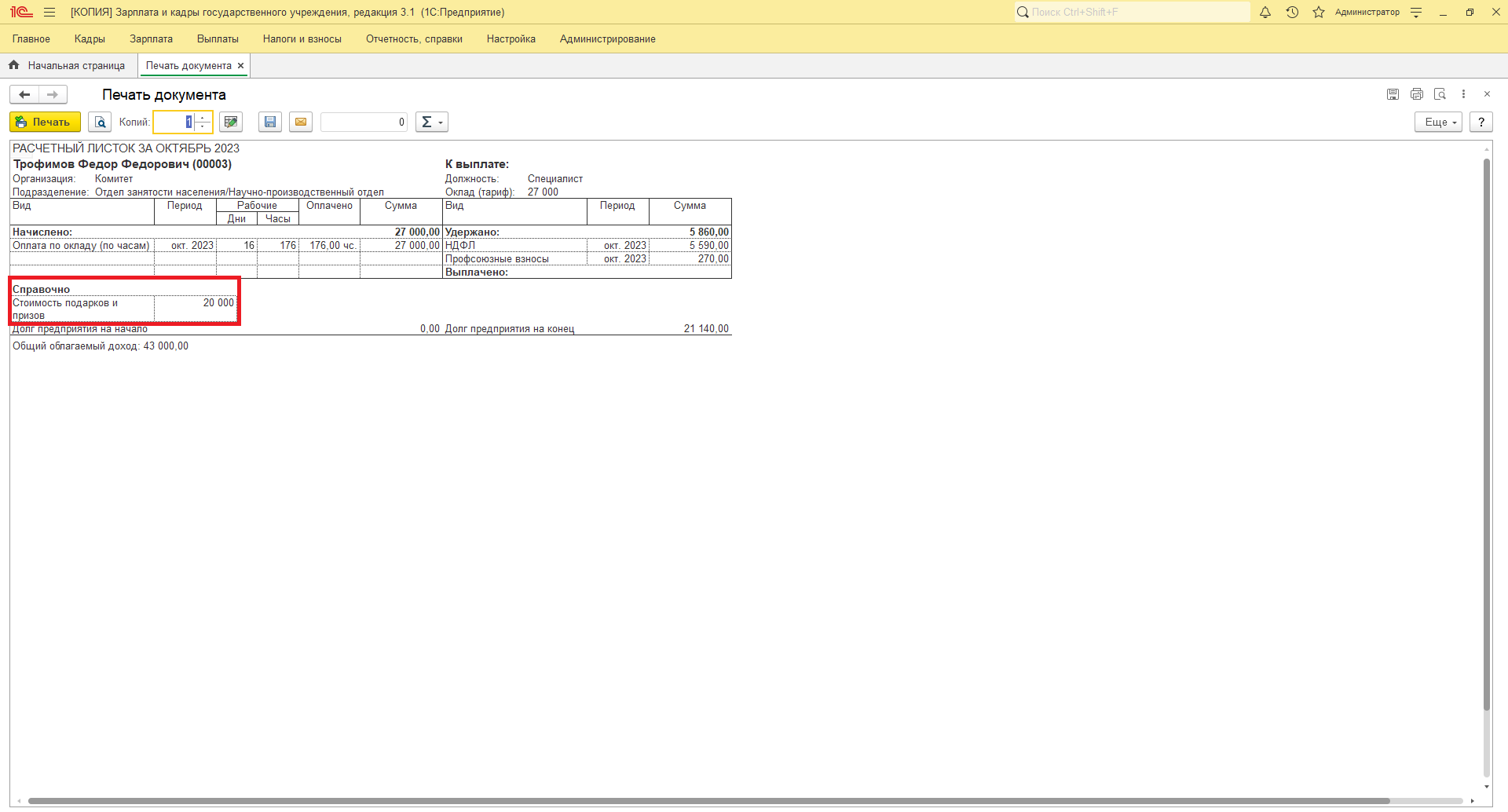Go back with the left arrow
The width and height of the screenshot is (1508, 812).
24,94
